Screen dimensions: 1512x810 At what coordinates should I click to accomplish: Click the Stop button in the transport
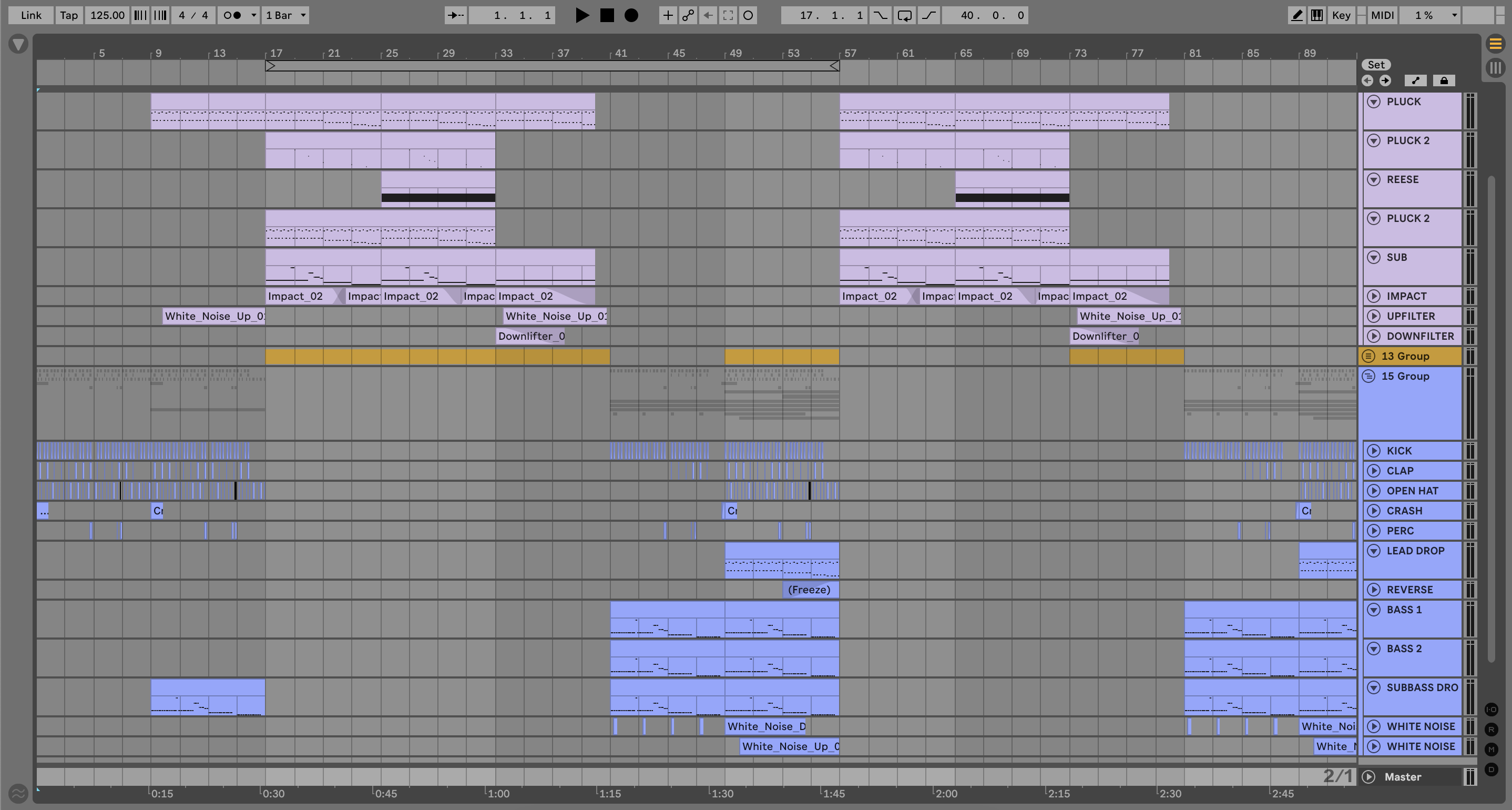coord(607,15)
